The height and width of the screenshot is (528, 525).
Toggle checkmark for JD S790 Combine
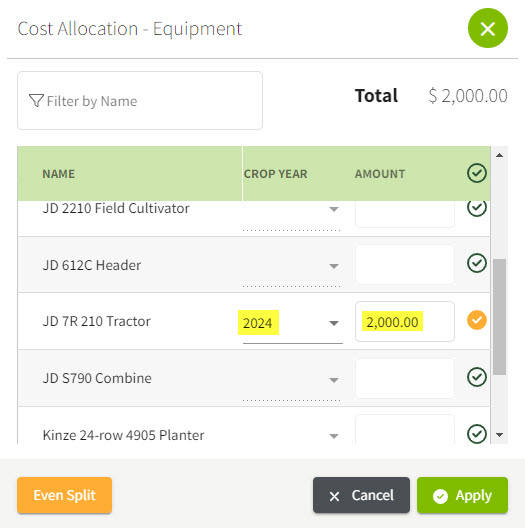pyautogui.click(x=477, y=377)
